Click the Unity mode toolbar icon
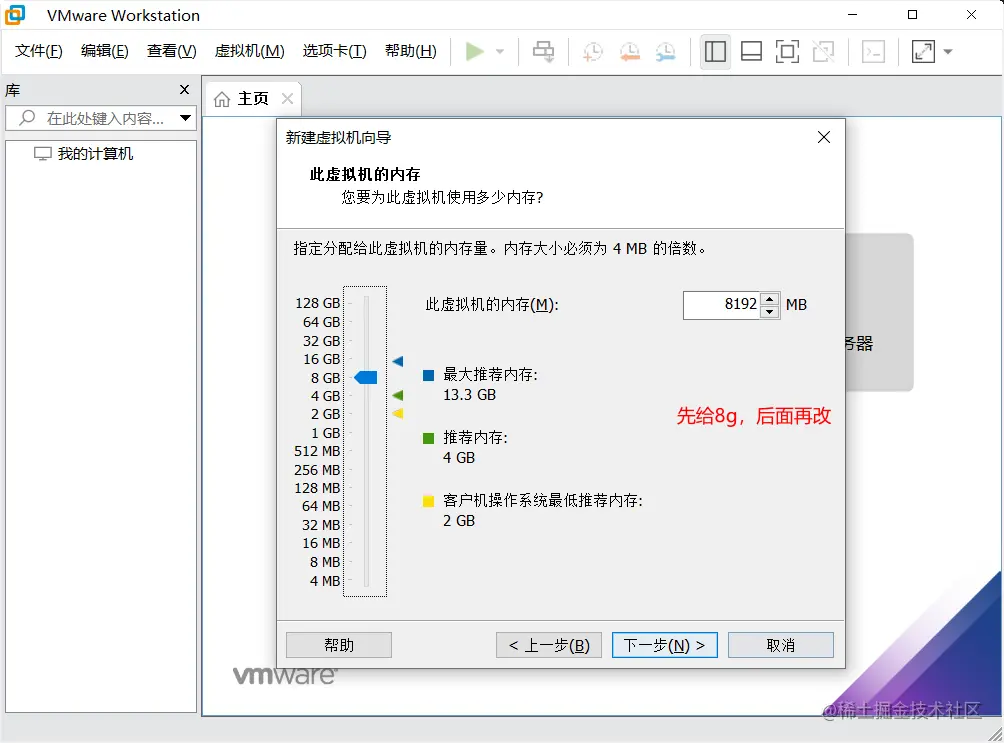Screen dimensions: 1004x743 pyautogui.click(x=823, y=51)
